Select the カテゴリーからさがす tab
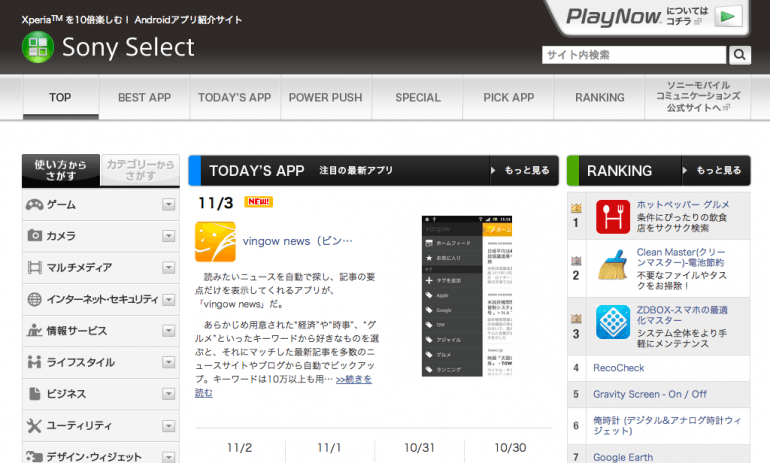Viewport: 770px width, 463px height. 140,170
